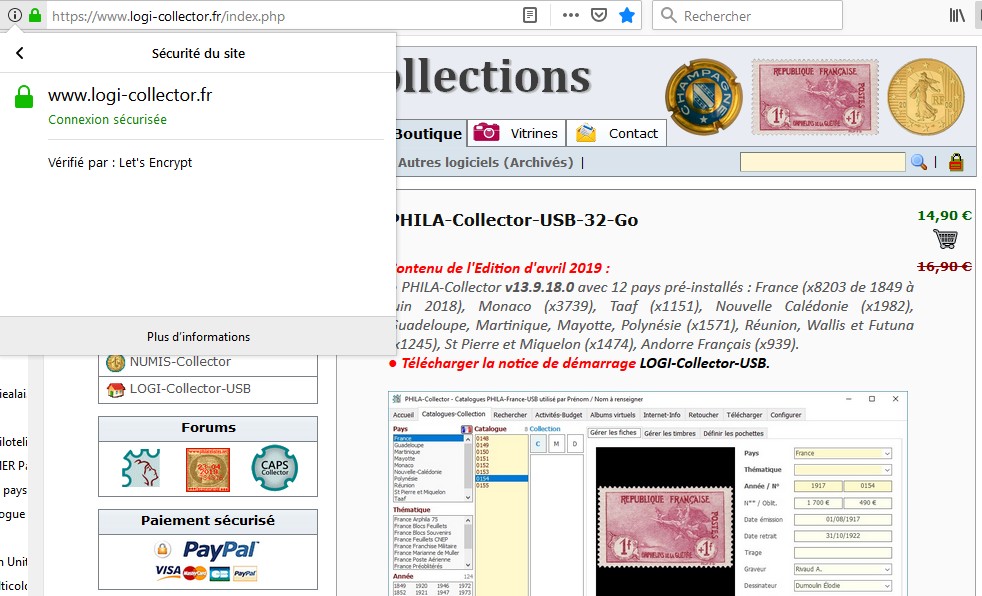Viewport: 982px width, 596px height.
Task: Select Catalogues-Collection tab in PHILA-Collector screenshot
Action: point(453,414)
